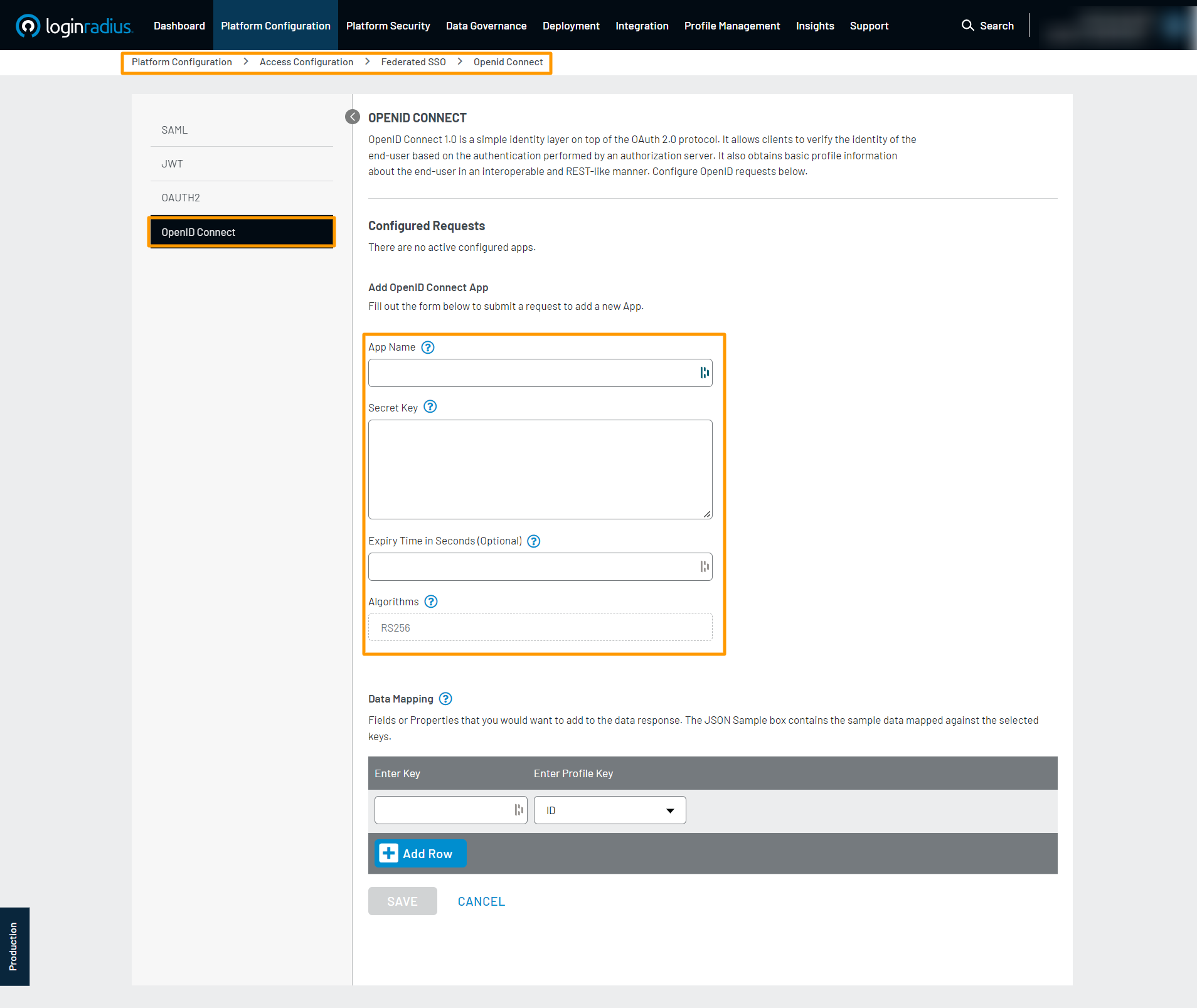Click the 'Configured Requests' heading
The image size is (1197, 1008).
click(427, 226)
